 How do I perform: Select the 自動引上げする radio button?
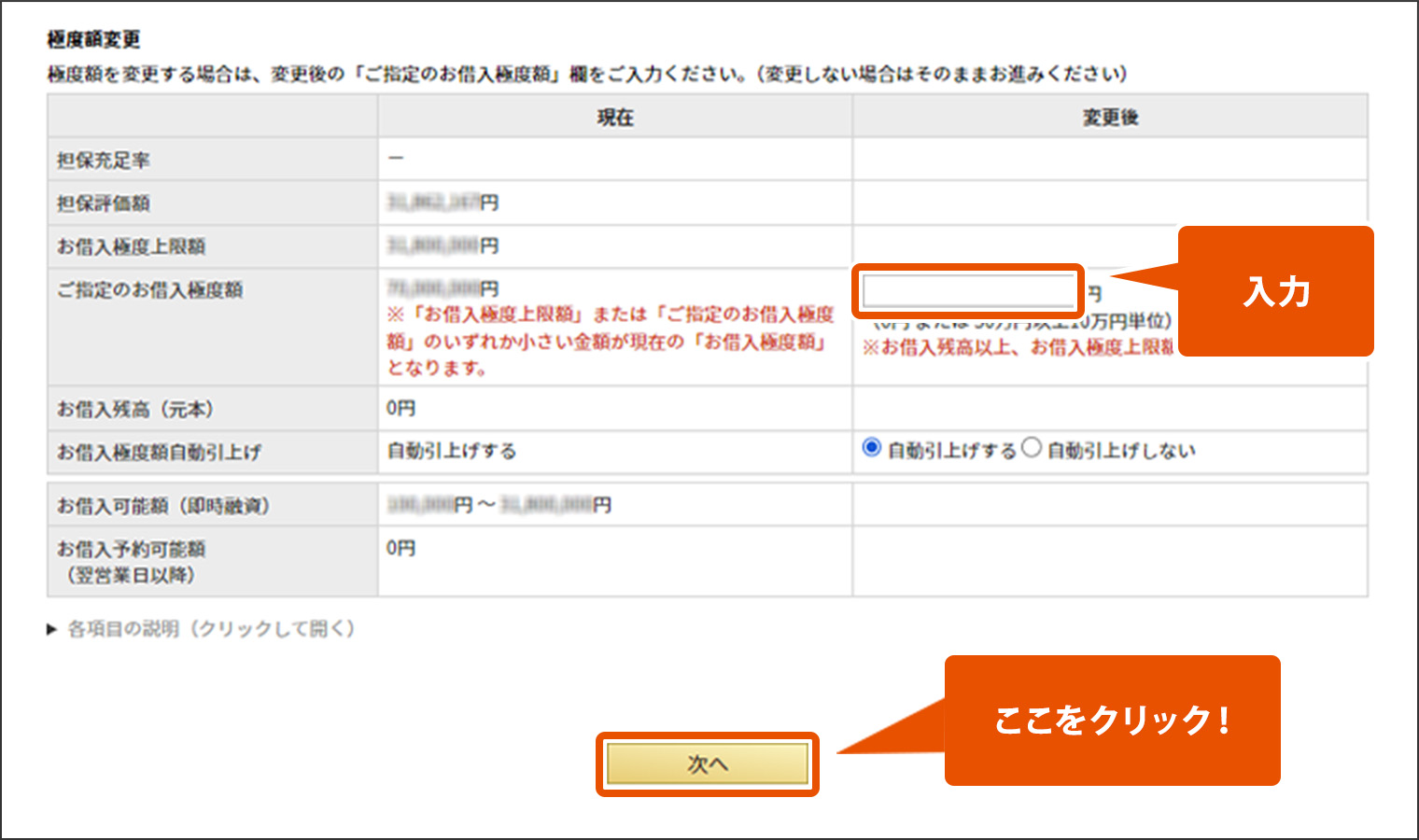872,448
